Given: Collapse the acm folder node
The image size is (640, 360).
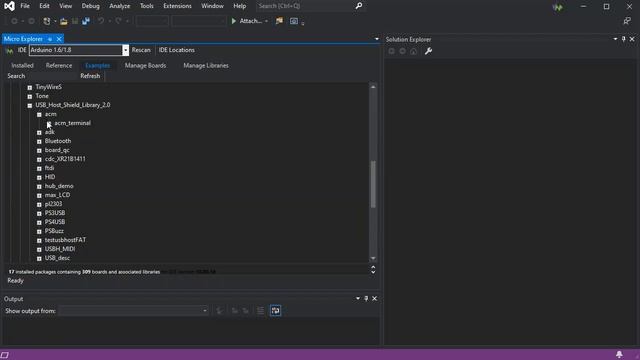Looking at the screenshot, I should tap(39, 115).
